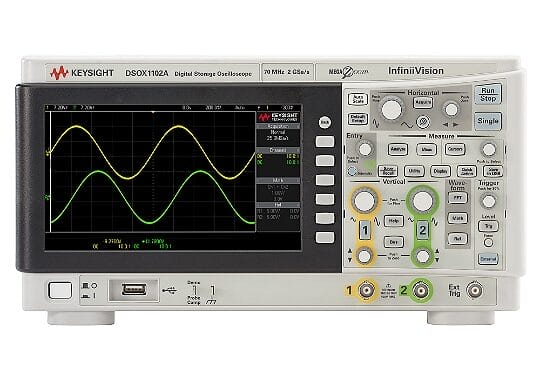Tap the horizontal zoom magnifier key
Image resolution: width=540 pixels, height=391 pixels.
tap(423, 121)
